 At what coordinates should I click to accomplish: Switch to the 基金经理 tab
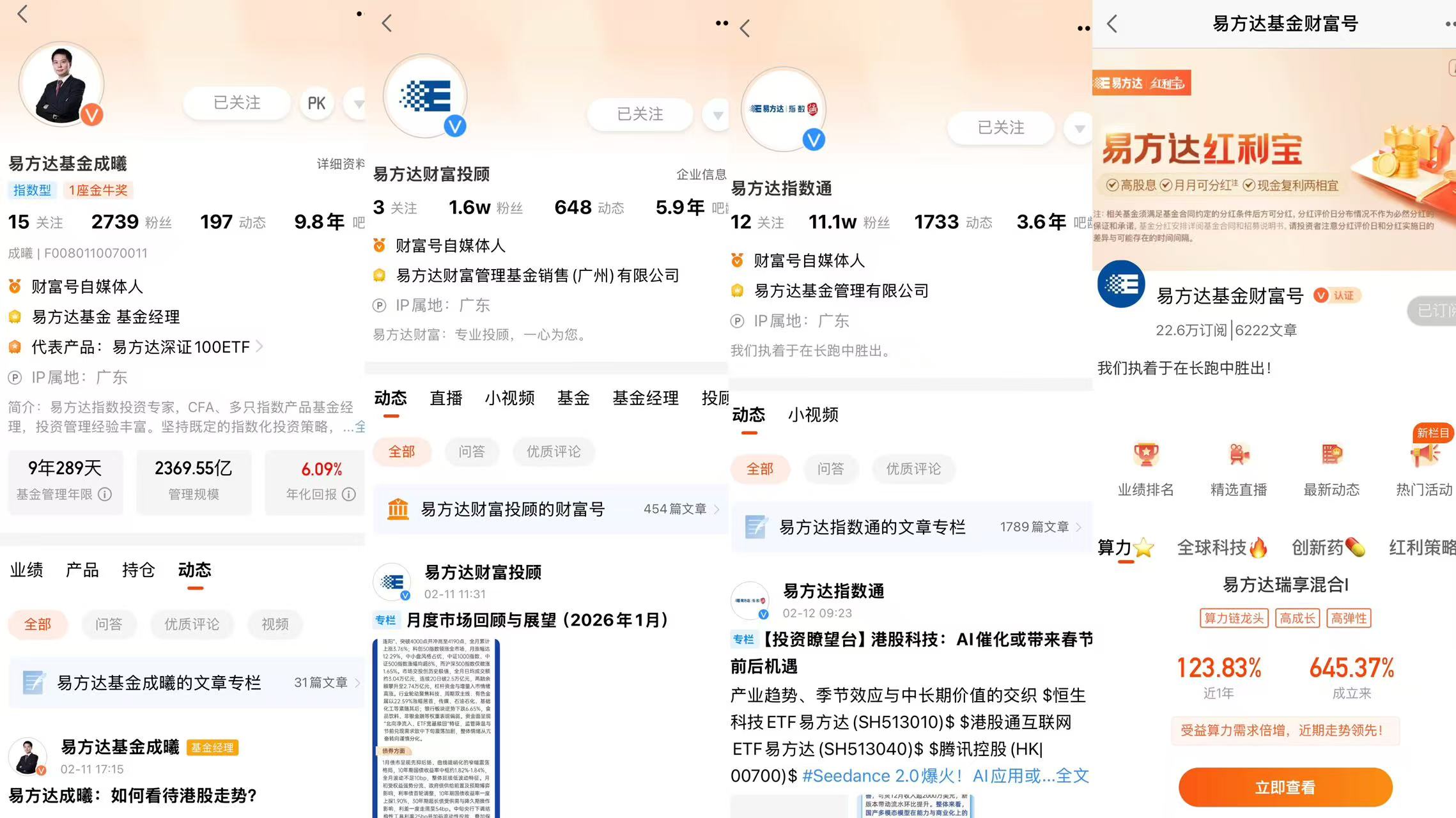coord(646,398)
